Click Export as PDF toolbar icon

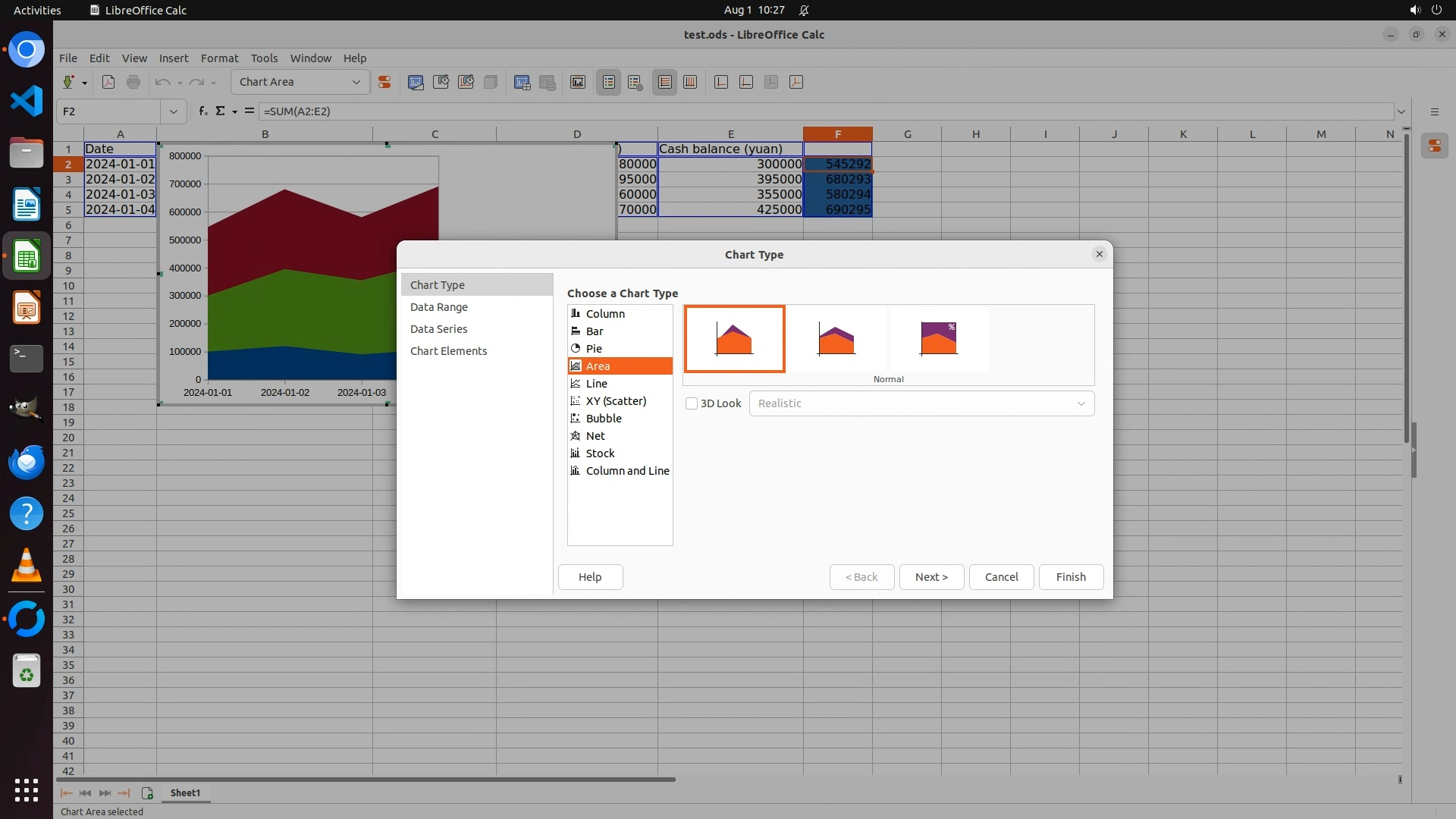[108, 82]
